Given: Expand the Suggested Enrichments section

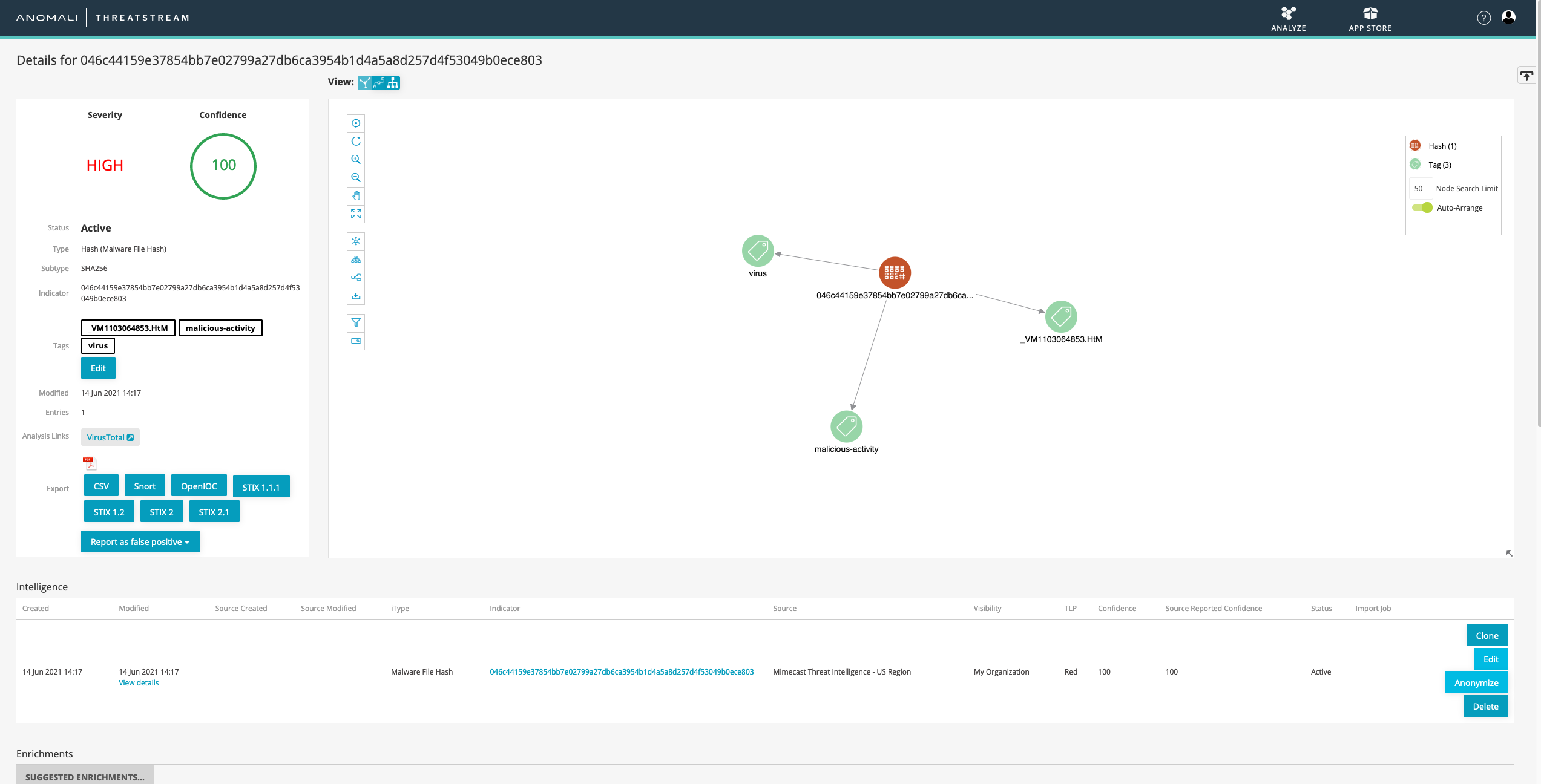Looking at the screenshot, I should [x=85, y=777].
